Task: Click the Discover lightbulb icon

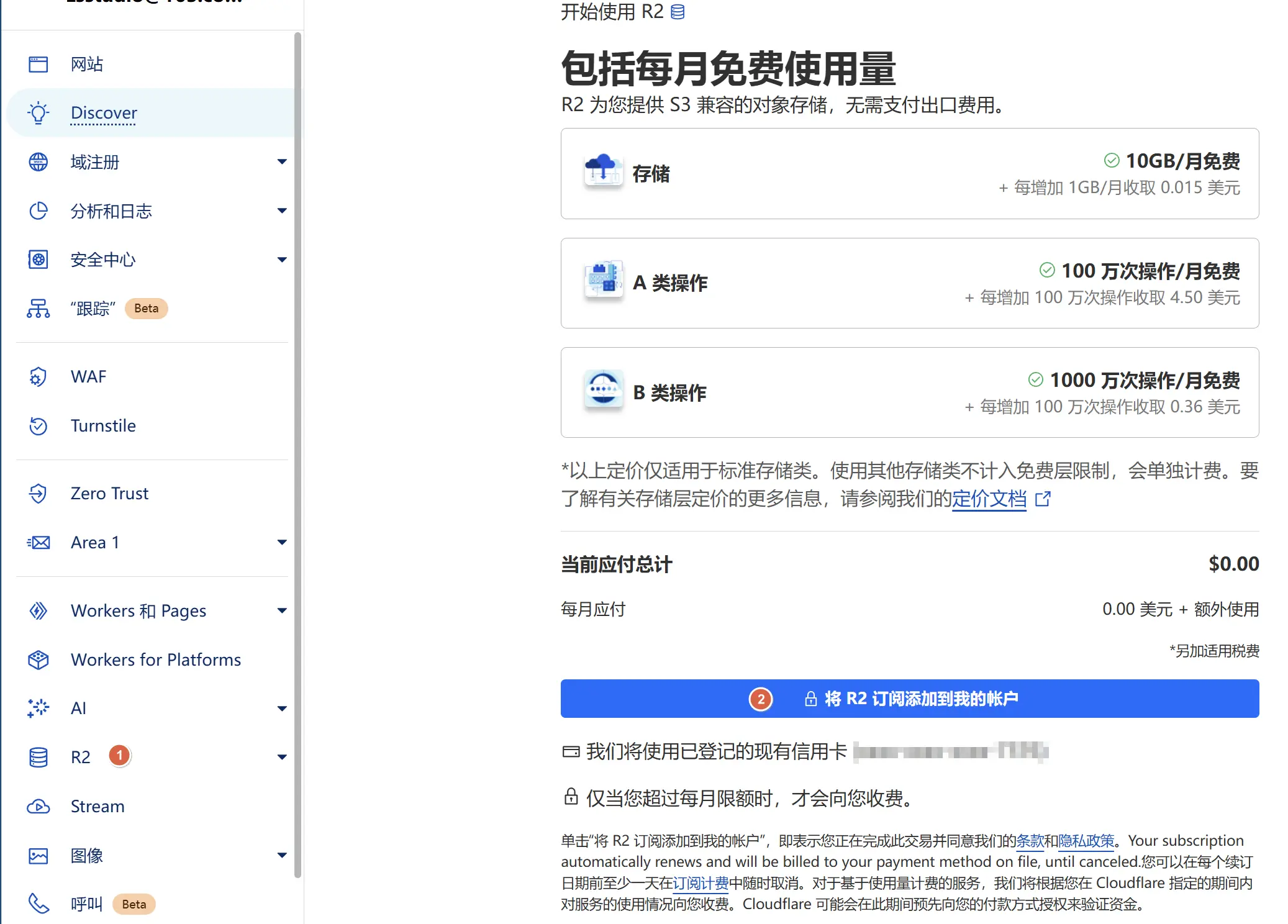Action: (x=38, y=113)
